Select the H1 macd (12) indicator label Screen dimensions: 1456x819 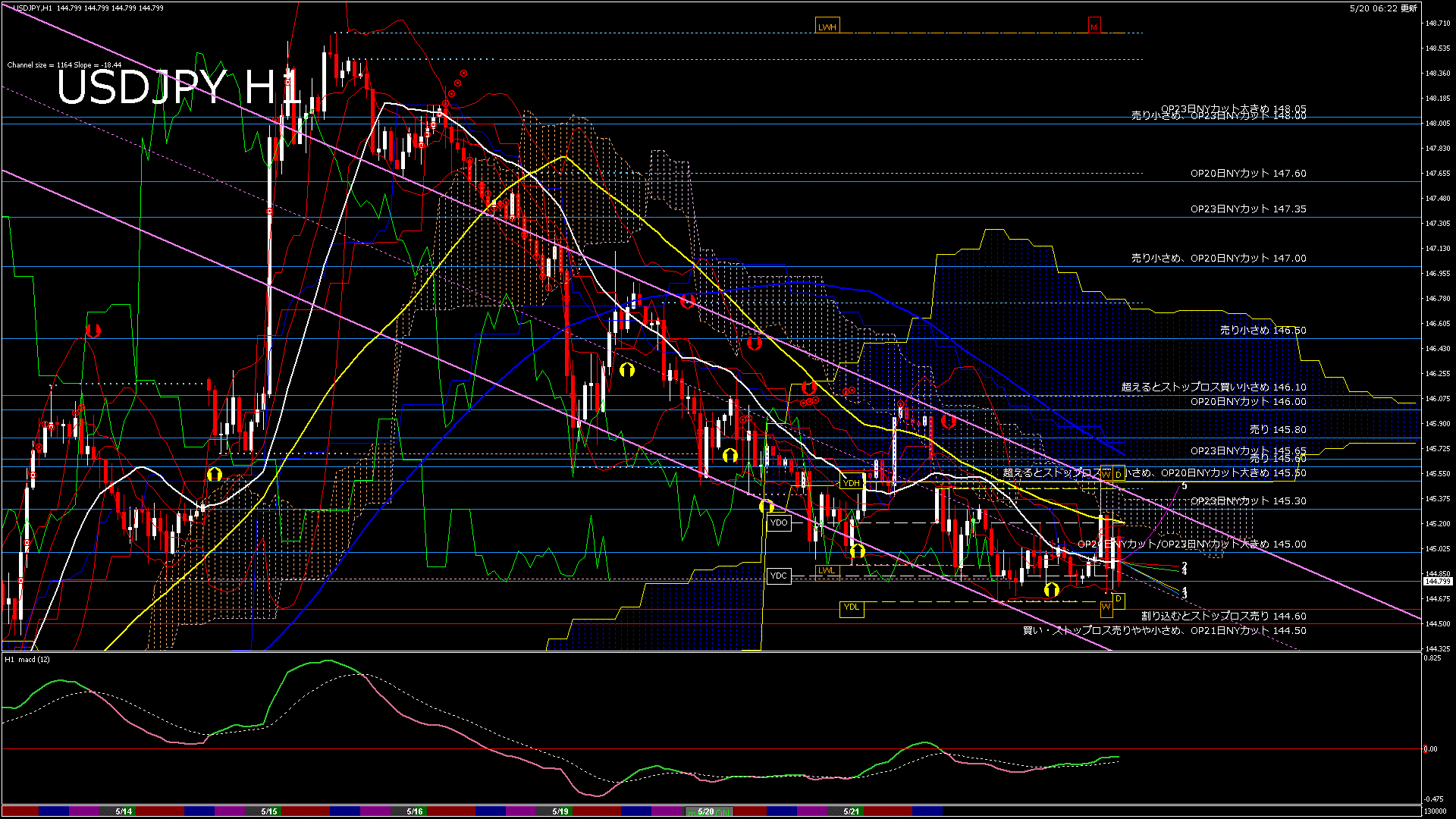[x=28, y=659]
